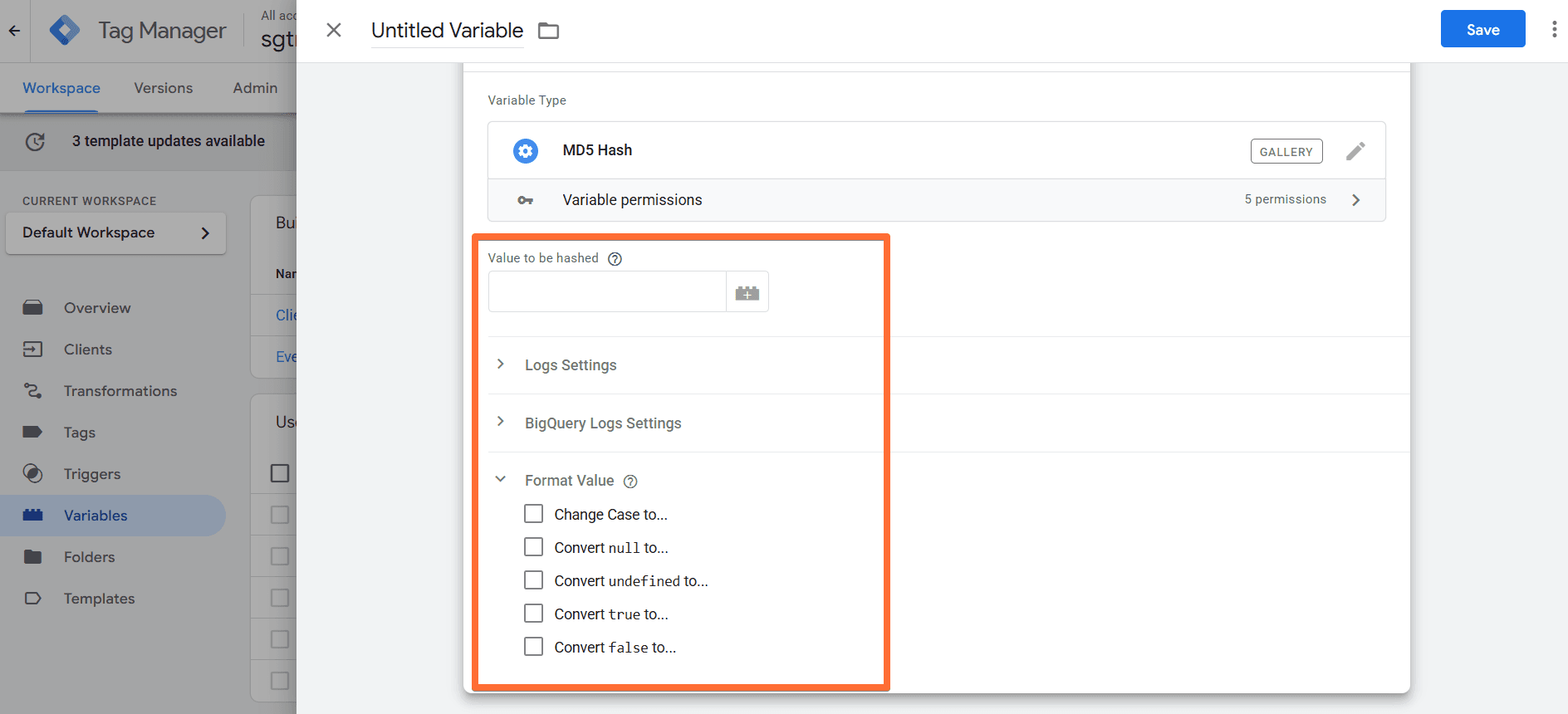Open Triggers in sidebar
Image resolution: width=1568 pixels, height=714 pixels.
(x=92, y=474)
